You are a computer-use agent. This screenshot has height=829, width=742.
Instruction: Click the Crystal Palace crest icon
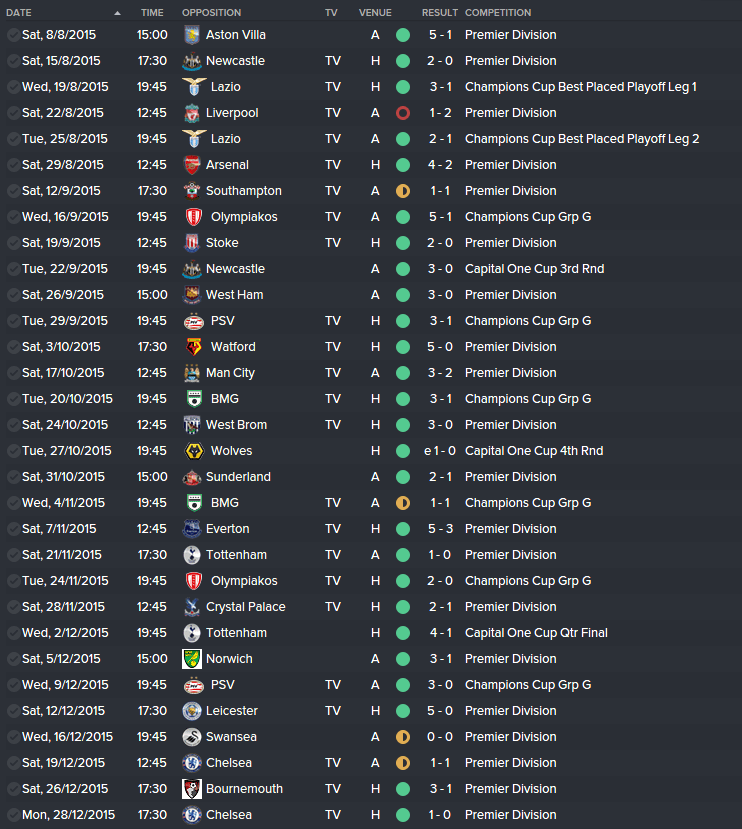[x=191, y=607]
